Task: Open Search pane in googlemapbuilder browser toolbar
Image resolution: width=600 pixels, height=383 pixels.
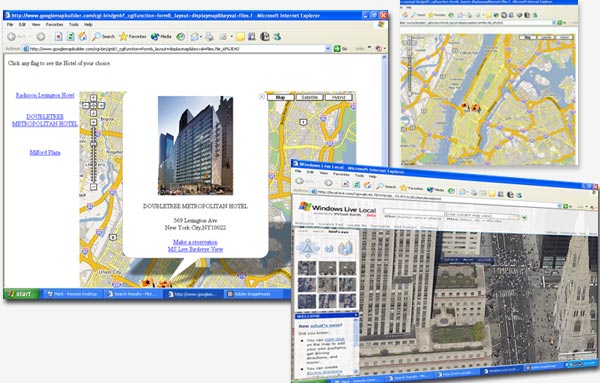Action: (x=103, y=37)
